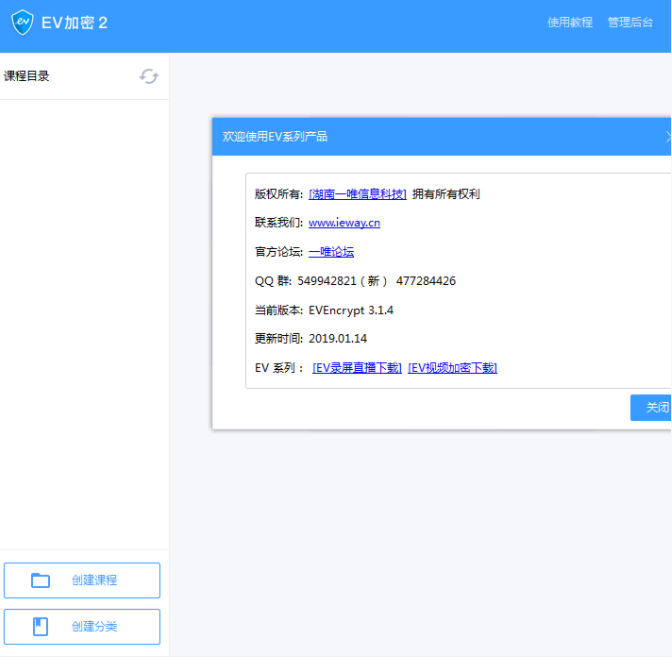Click the 欢迎使用EV系列产品 dialog title bar
This screenshot has height=657, width=672.
275,137
